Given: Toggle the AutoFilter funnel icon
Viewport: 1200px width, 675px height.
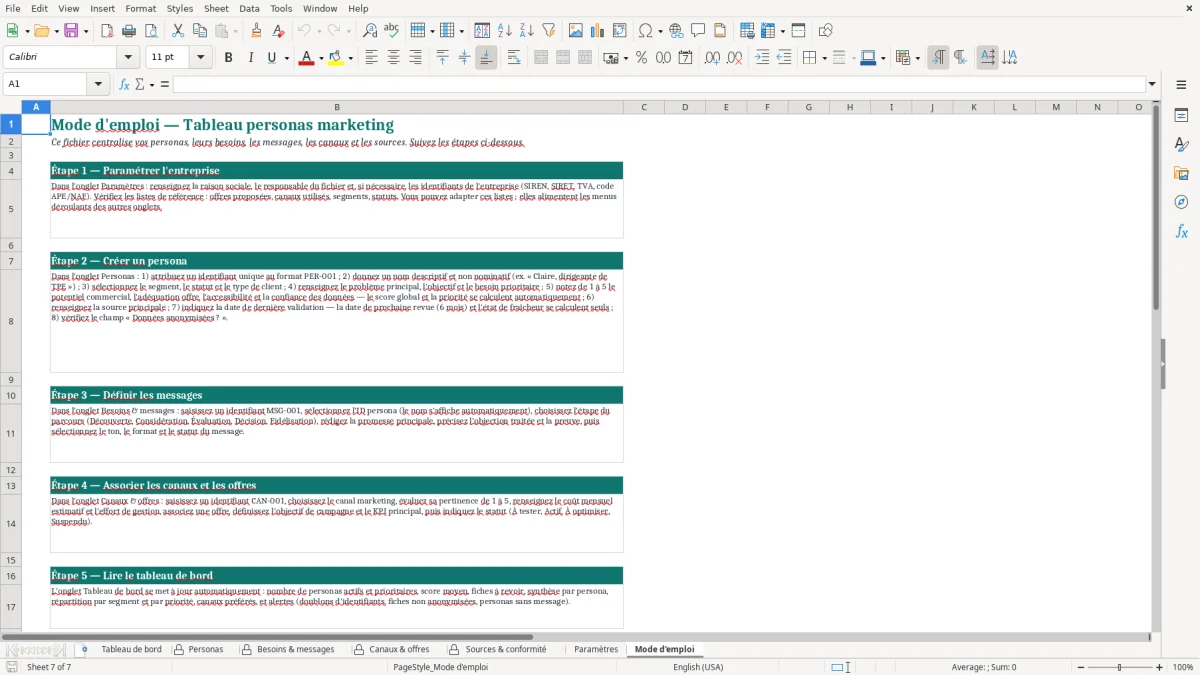Looking at the screenshot, I should [x=548, y=31].
